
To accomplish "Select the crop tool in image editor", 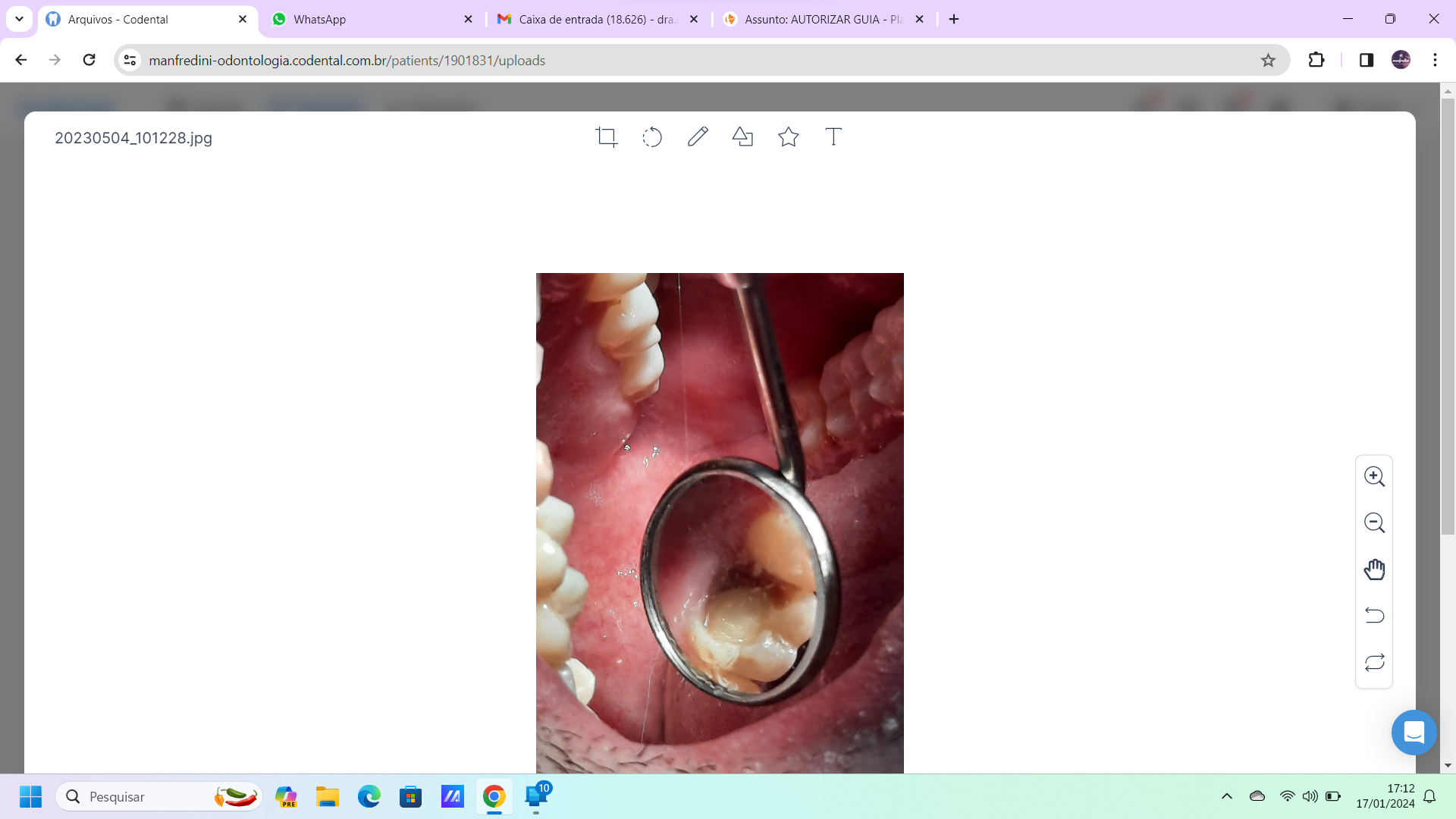I will coord(606,137).
